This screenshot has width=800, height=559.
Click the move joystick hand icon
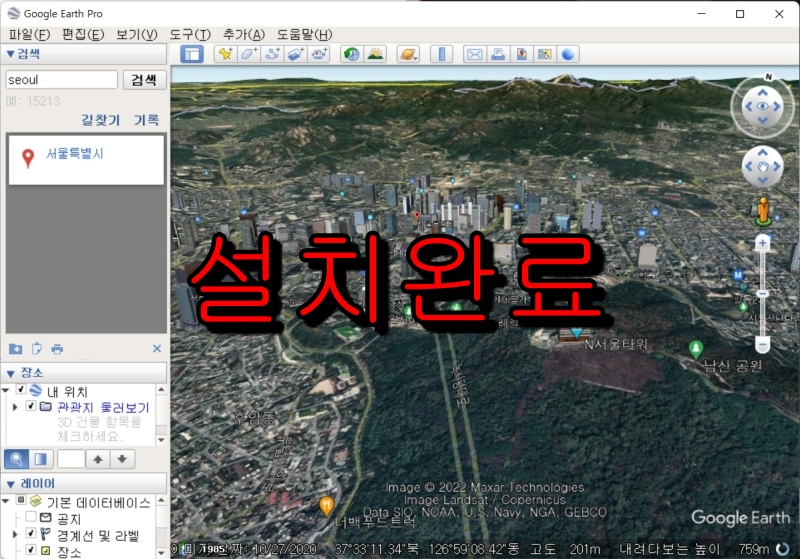(762, 166)
